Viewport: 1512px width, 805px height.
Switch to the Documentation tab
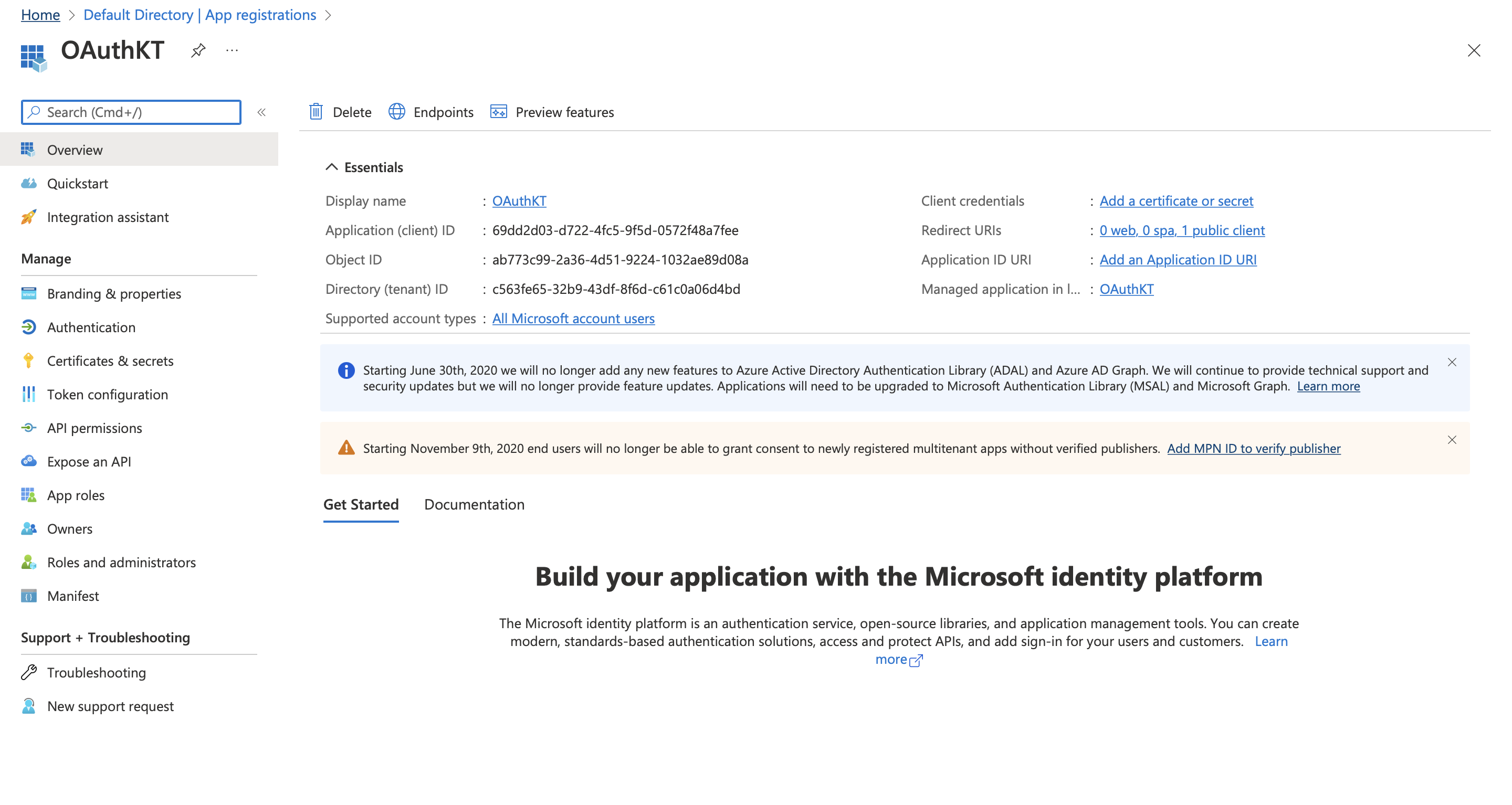(474, 504)
